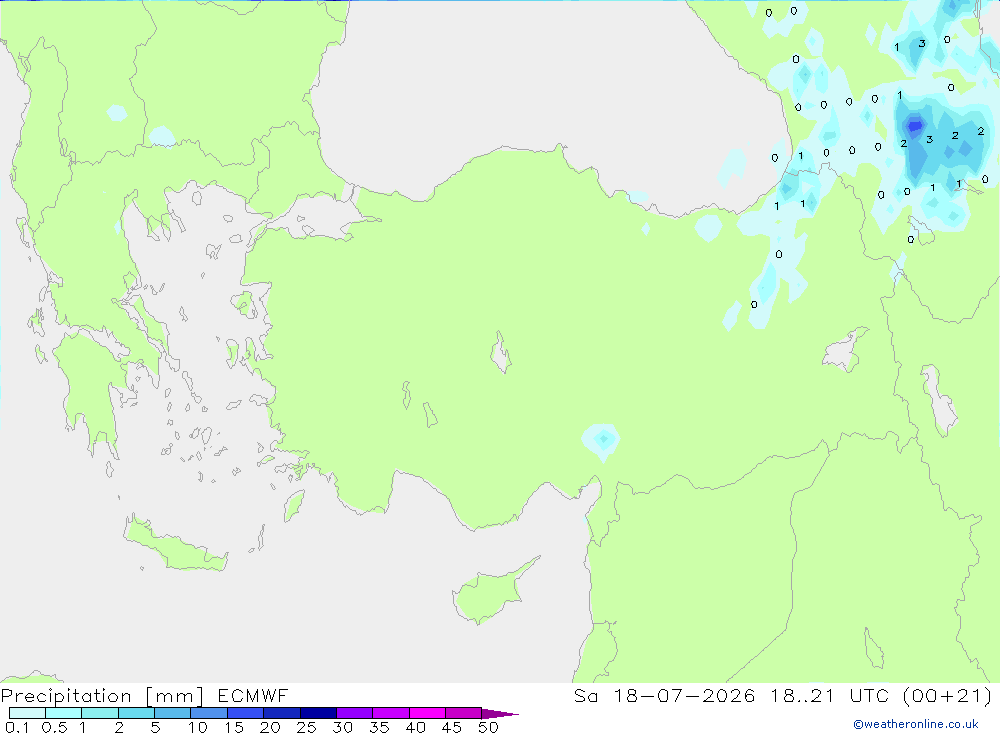Click the over-50 arrow tip of legend
Screen dimensions: 1000x733
click(500, 714)
